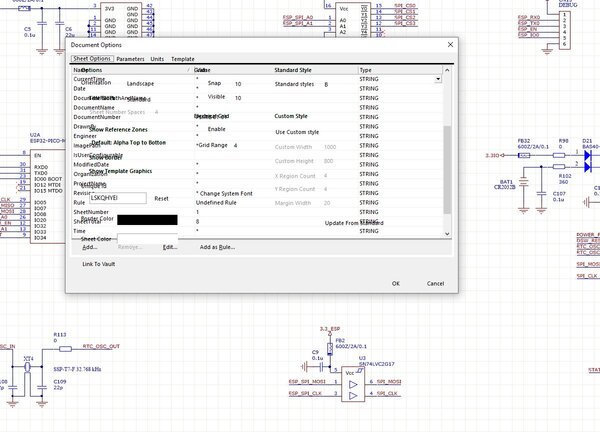Select the Time parameter row
The height and width of the screenshot is (432, 600).
258,231
